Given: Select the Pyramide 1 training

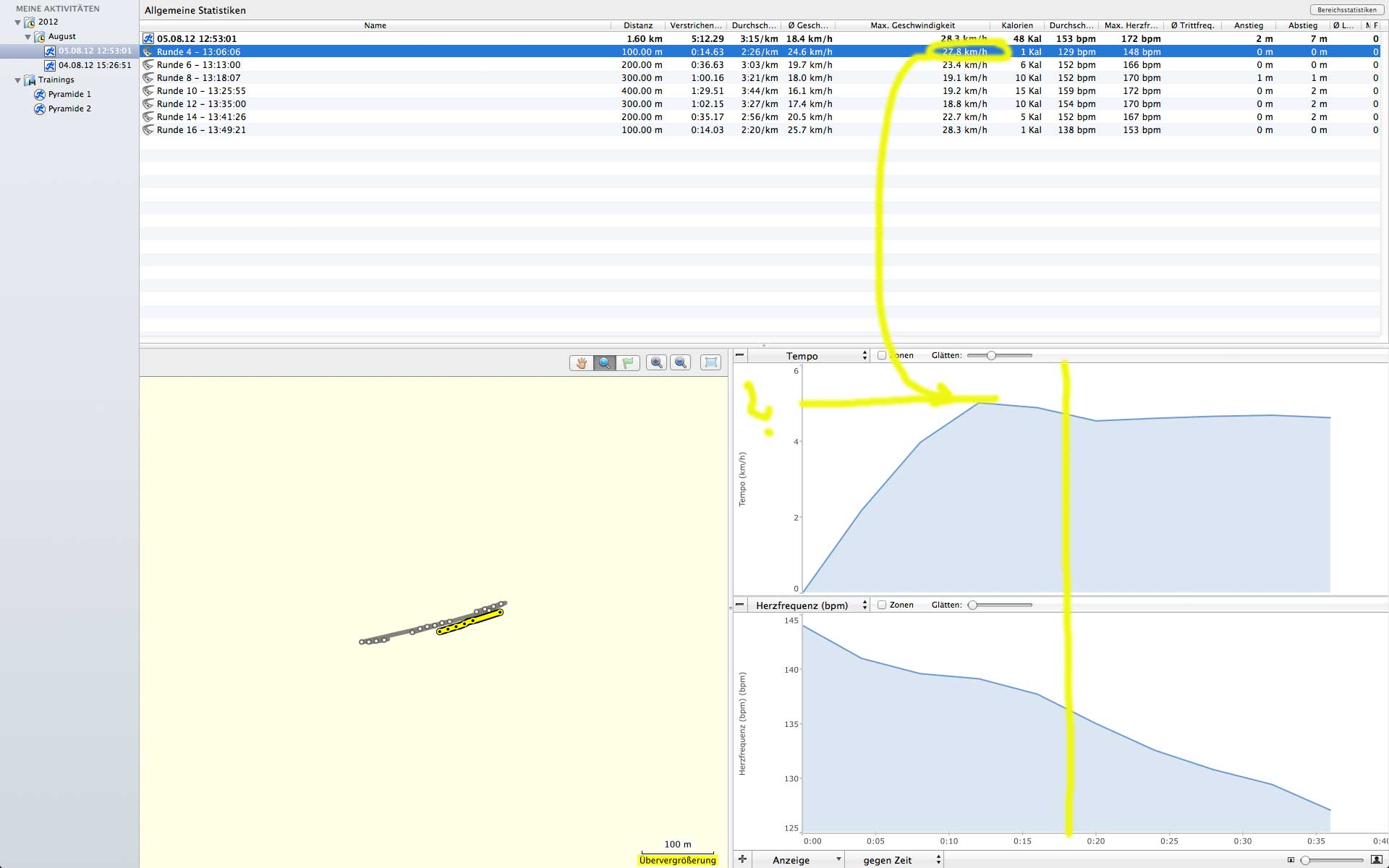Looking at the screenshot, I should tap(69, 94).
